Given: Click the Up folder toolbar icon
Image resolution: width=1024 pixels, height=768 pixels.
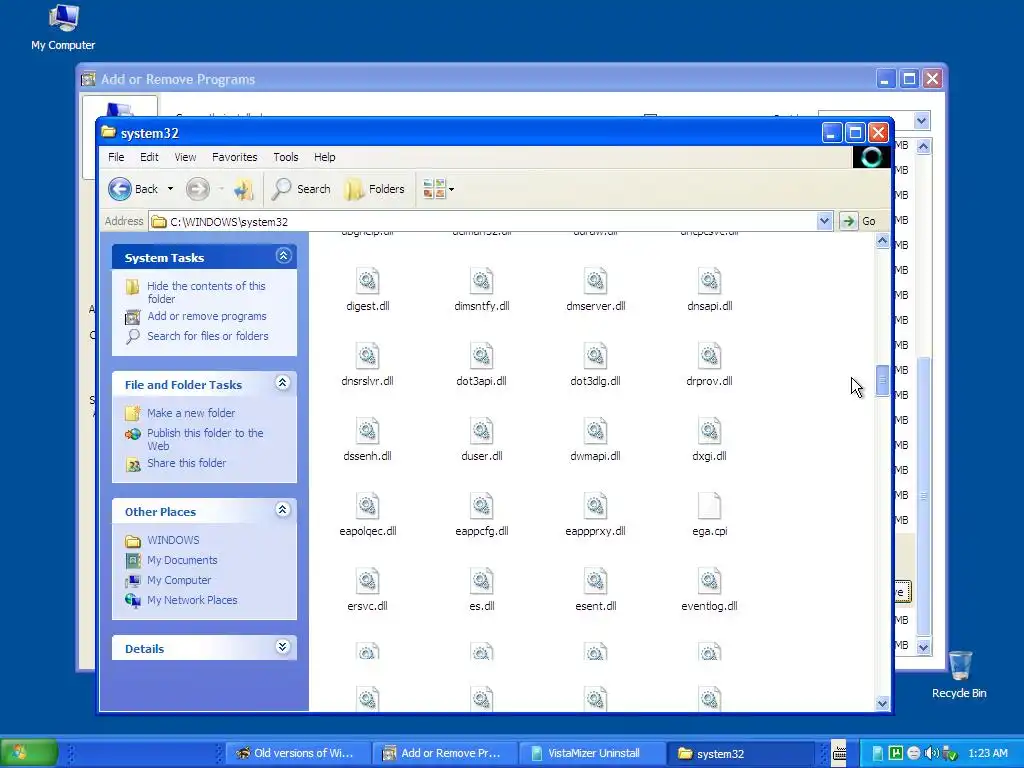Looking at the screenshot, I should 244,189.
